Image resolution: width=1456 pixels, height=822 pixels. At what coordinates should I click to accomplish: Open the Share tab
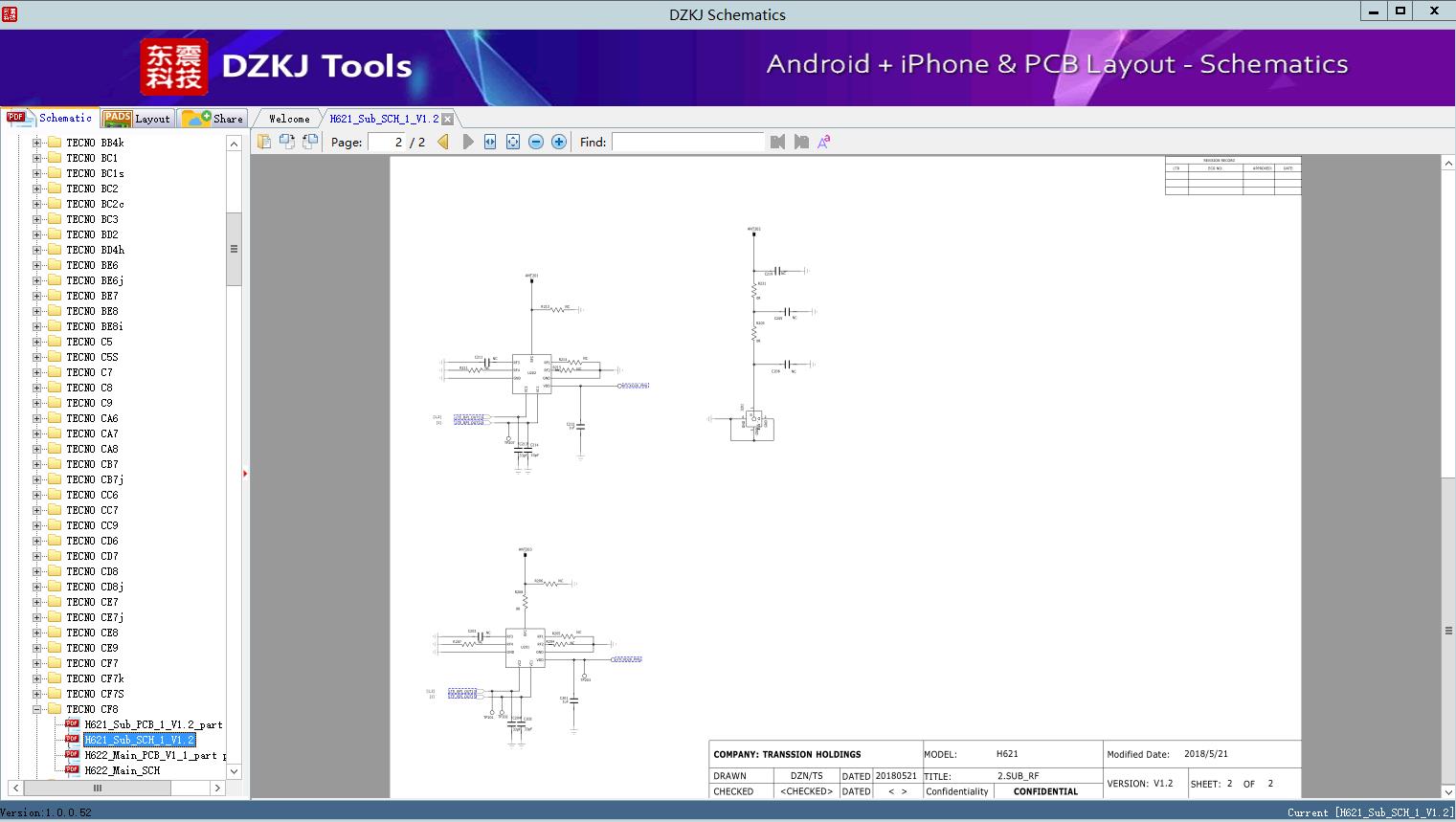214,119
